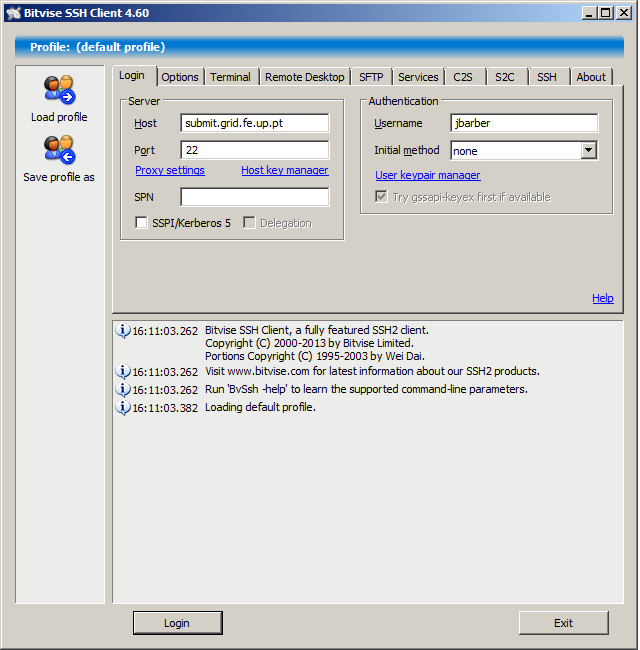640x650 pixels.
Task: Open the Services tab
Action: [x=418, y=77]
